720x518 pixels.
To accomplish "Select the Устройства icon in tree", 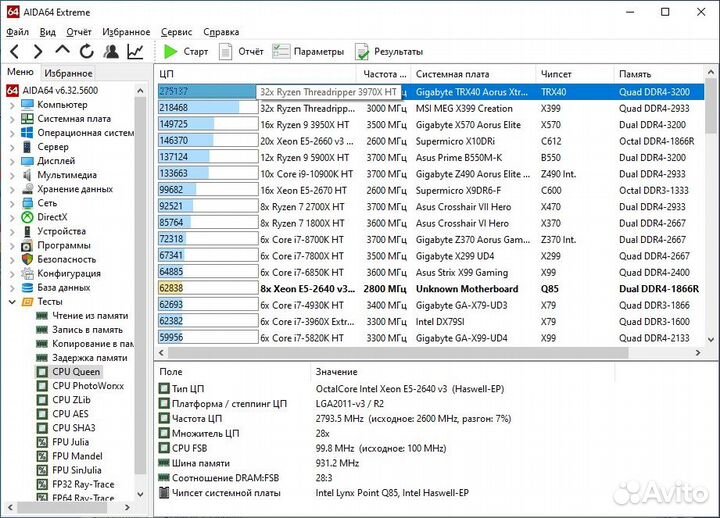I will tap(28, 231).
